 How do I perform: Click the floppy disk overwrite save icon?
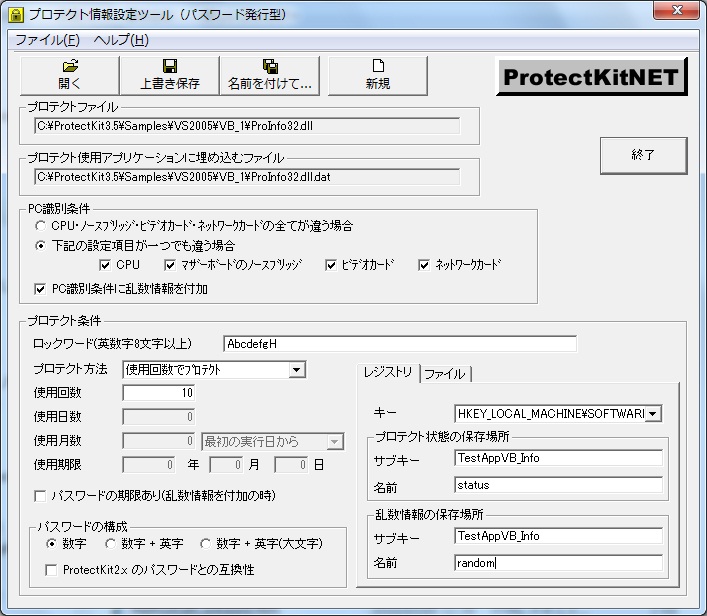click(170, 66)
